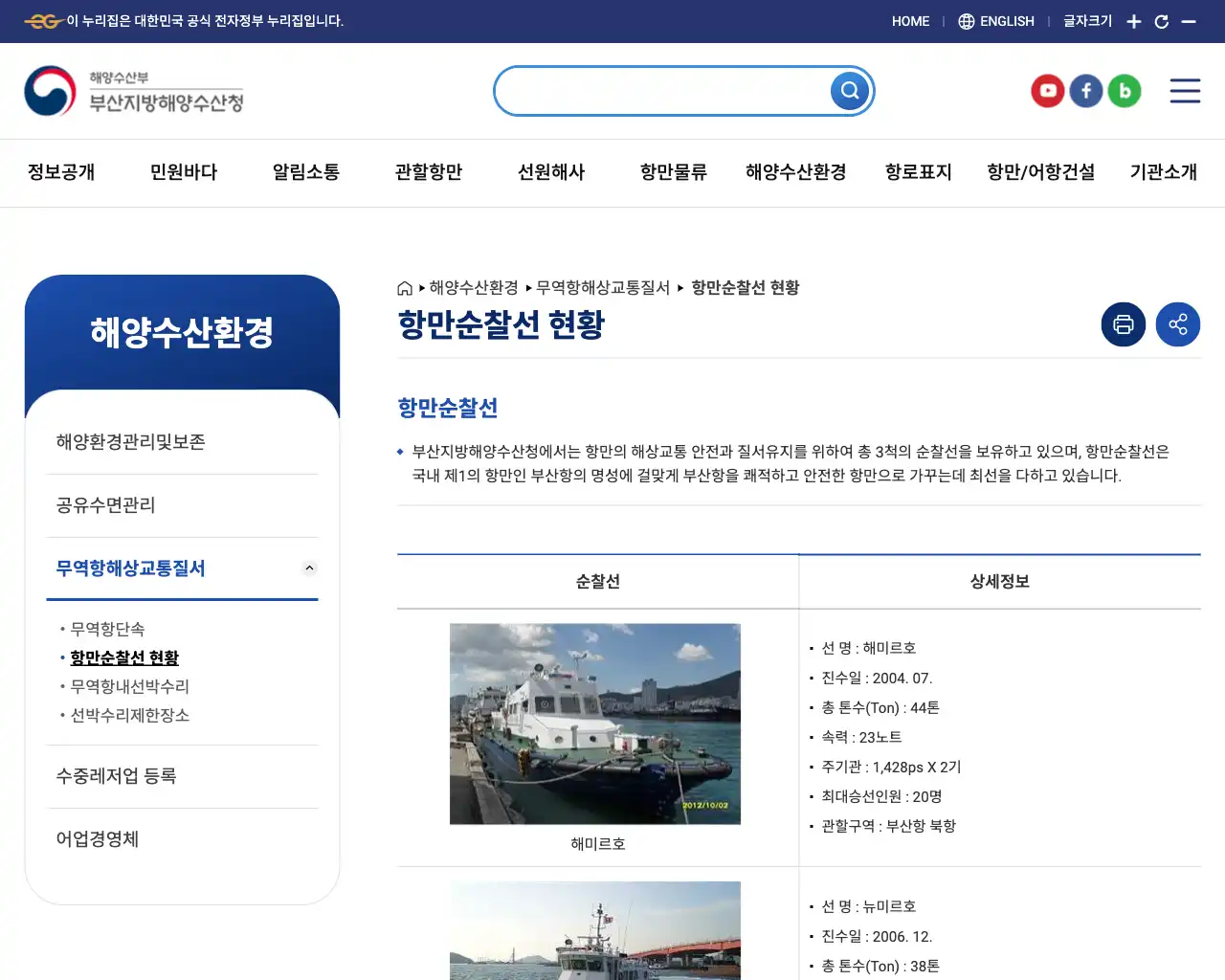Share the page with share icon

point(1178,324)
